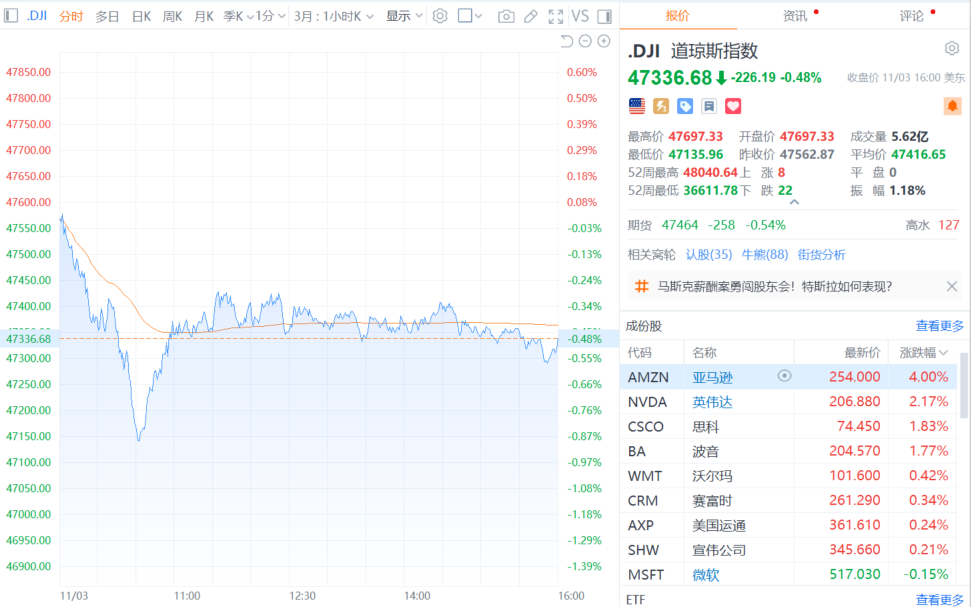Sort by 涨跌幅 column dropdown

point(923,352)
